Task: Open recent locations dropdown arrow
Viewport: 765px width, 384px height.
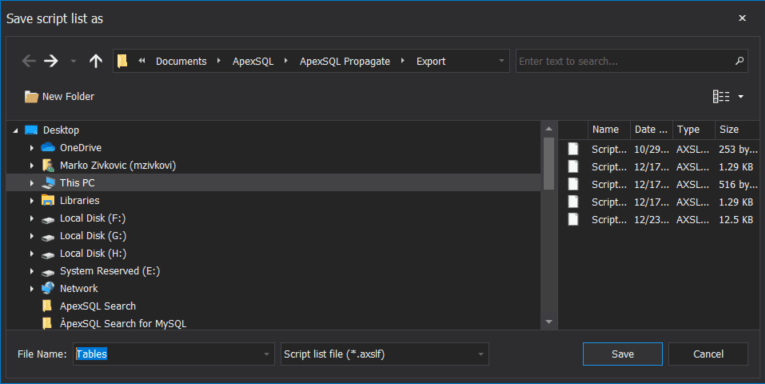Action: click(x=73, y=61)
